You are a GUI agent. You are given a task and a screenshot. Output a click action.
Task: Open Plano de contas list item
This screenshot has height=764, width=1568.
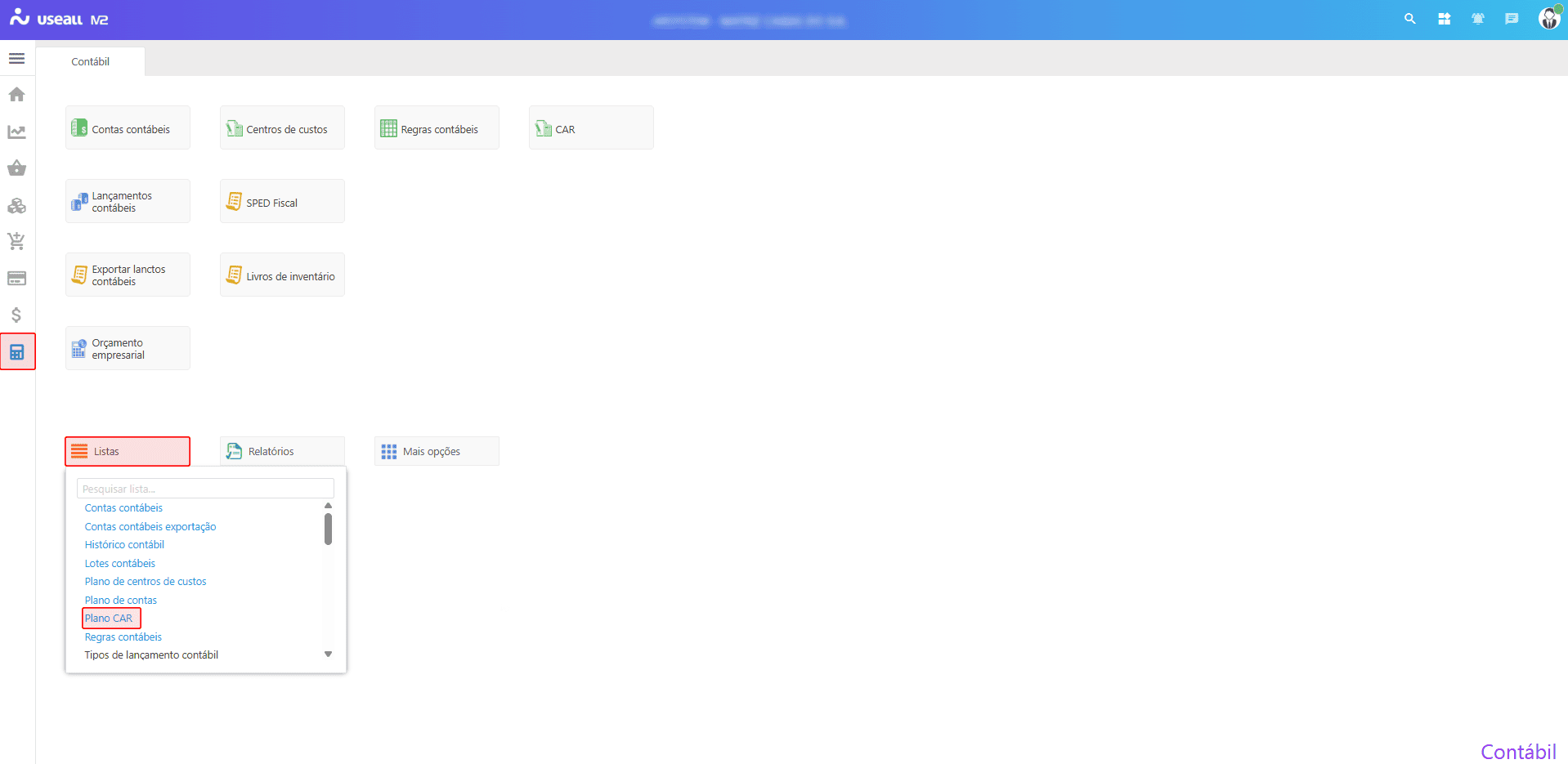pos(121,601)
